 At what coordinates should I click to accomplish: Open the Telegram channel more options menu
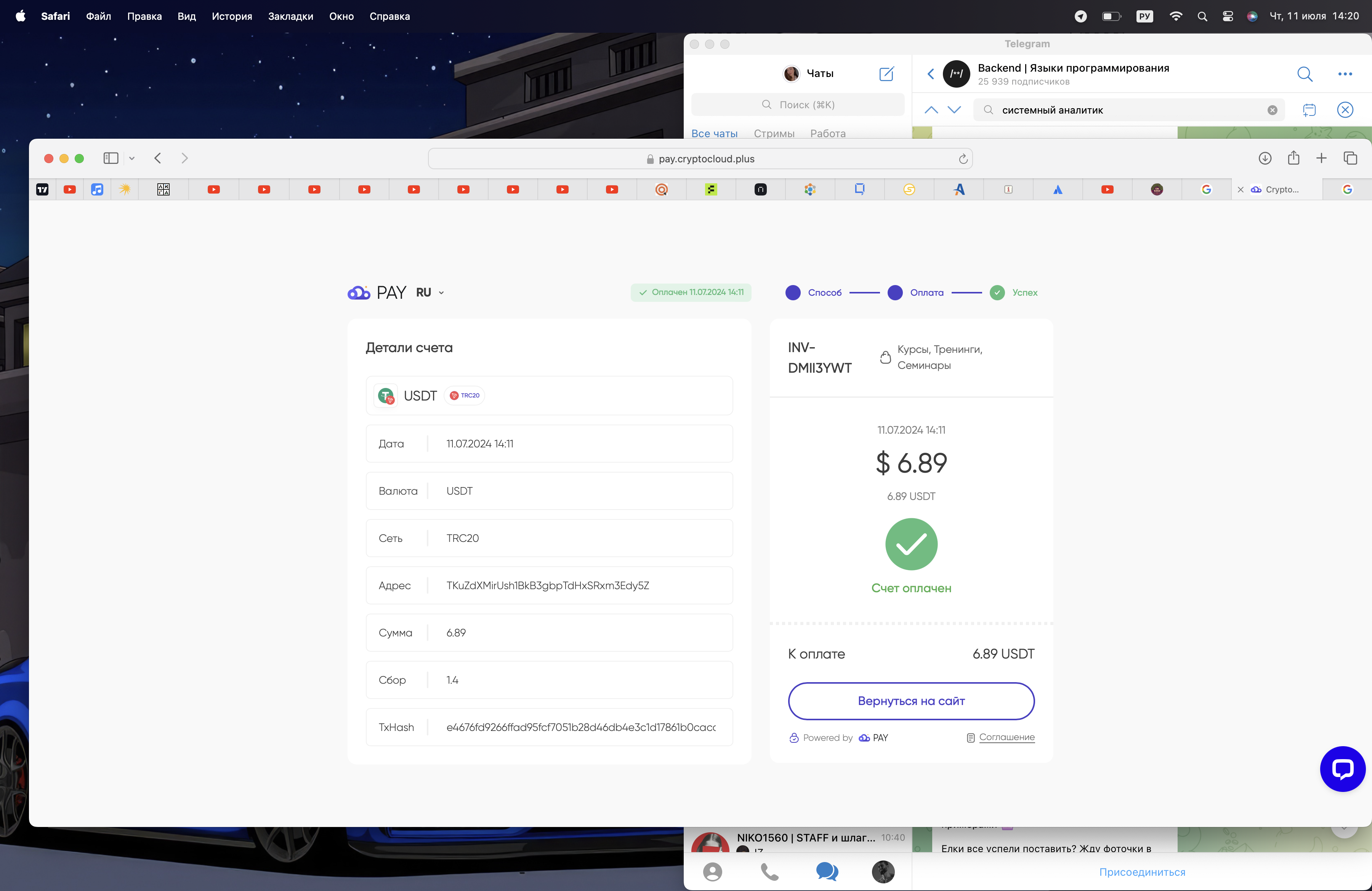[1345, 74]
